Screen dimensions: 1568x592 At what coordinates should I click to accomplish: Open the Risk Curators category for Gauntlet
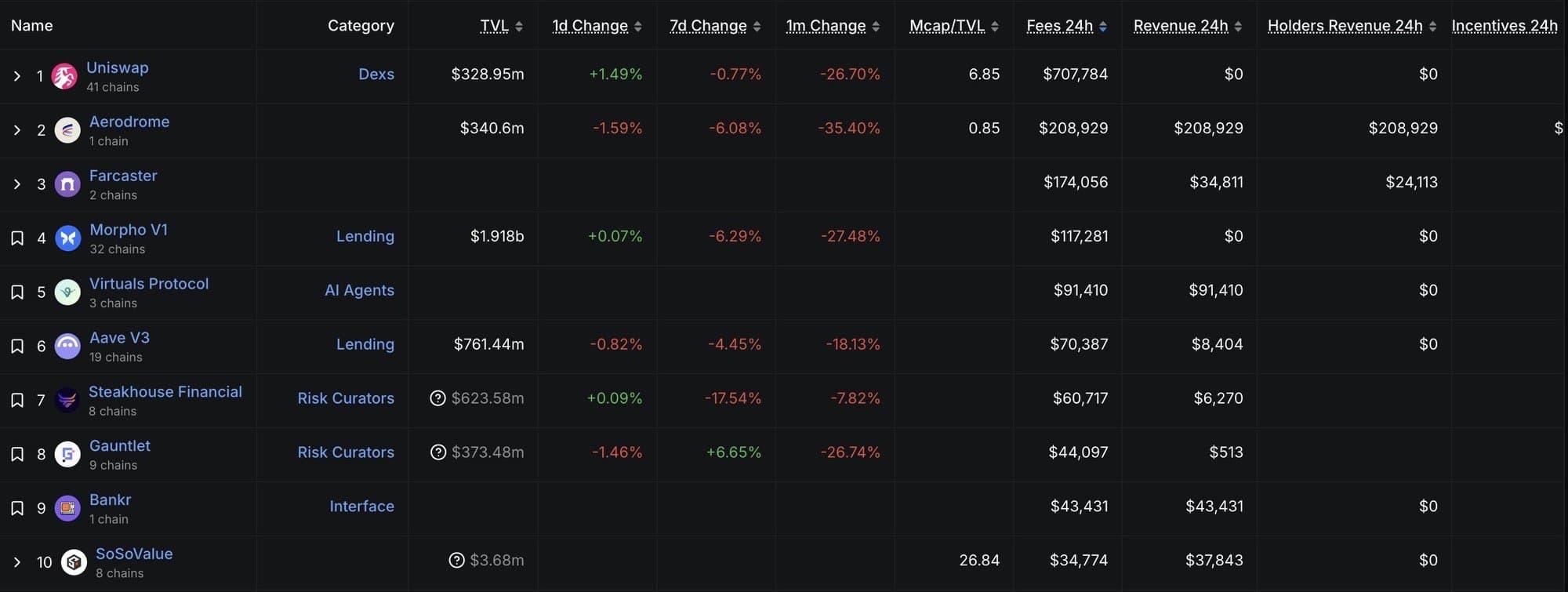pos(346,452)
